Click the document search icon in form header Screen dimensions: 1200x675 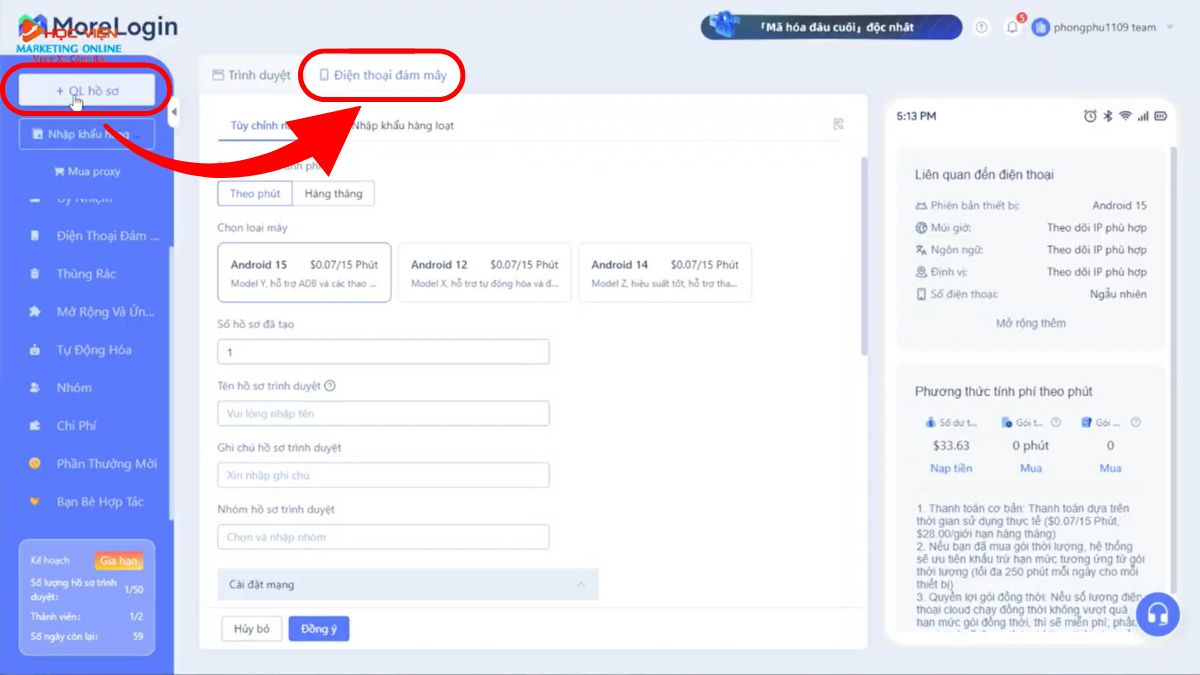pos(838,125)
